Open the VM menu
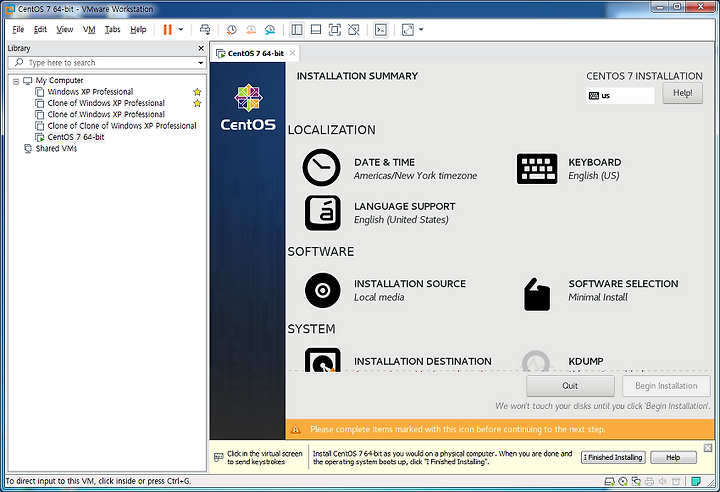Screen dimensions: 720x492 [89, 30]
